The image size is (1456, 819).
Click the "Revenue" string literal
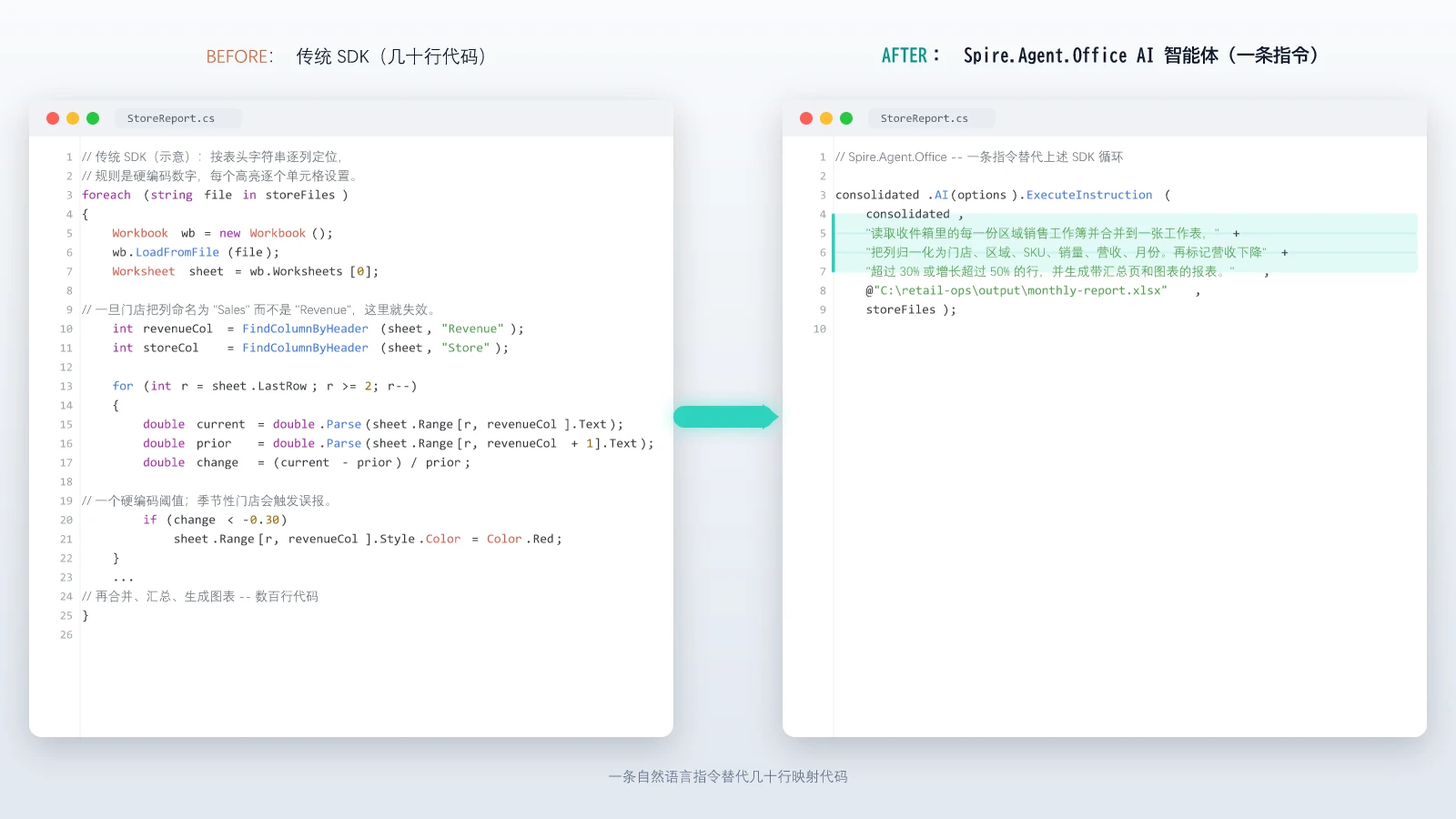coord(472,329)
